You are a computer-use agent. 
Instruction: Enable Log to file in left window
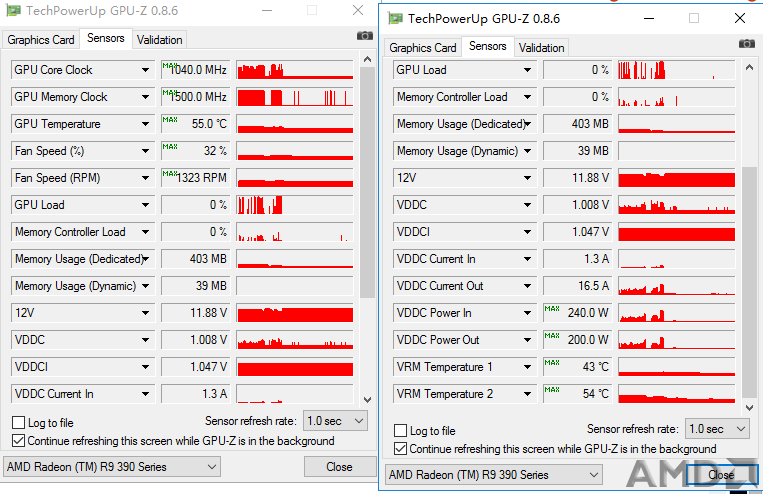(x=18, y=422)
